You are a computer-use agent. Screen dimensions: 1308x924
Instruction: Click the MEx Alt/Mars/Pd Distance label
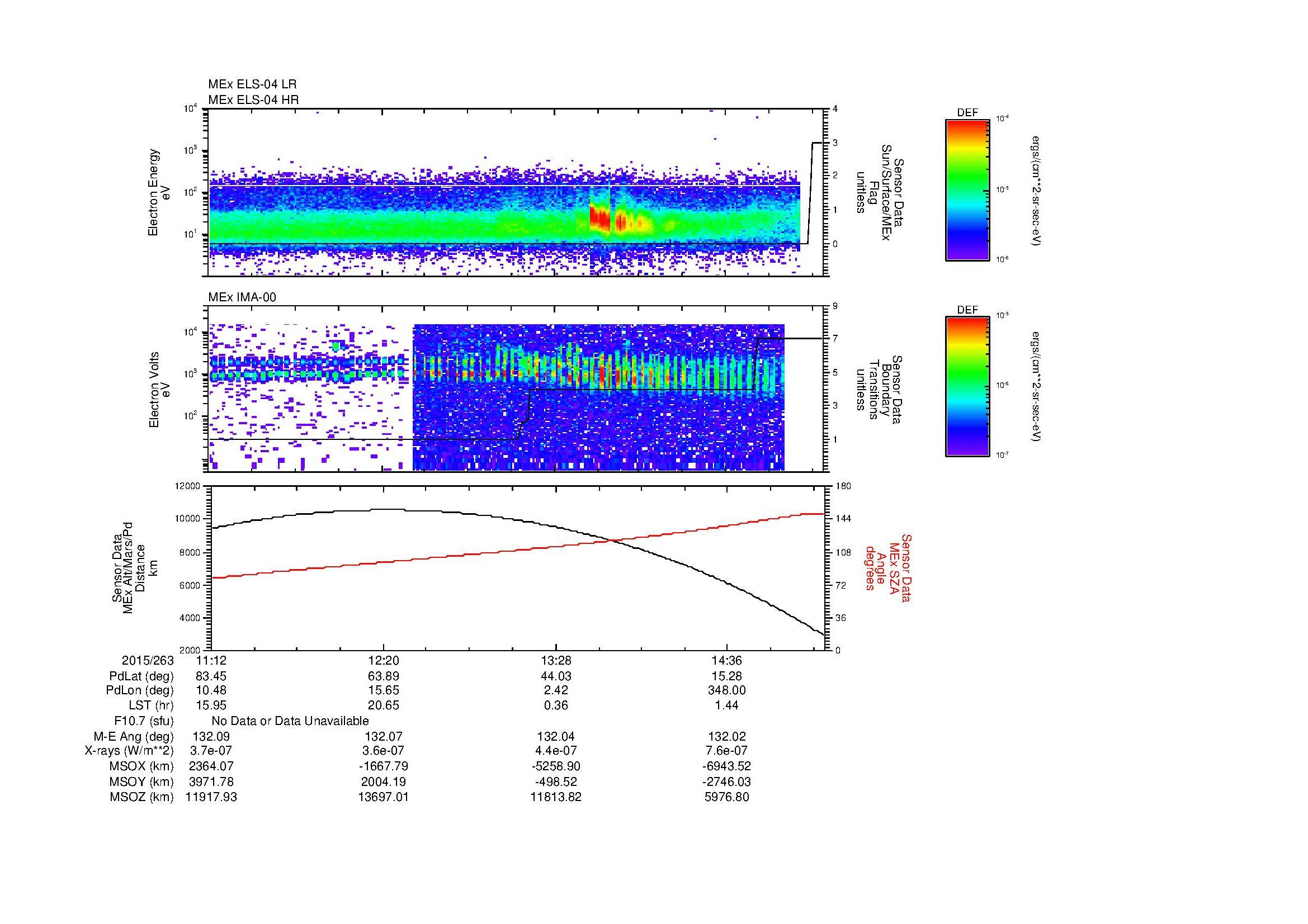pyautogui.click(x=134, y=567)
